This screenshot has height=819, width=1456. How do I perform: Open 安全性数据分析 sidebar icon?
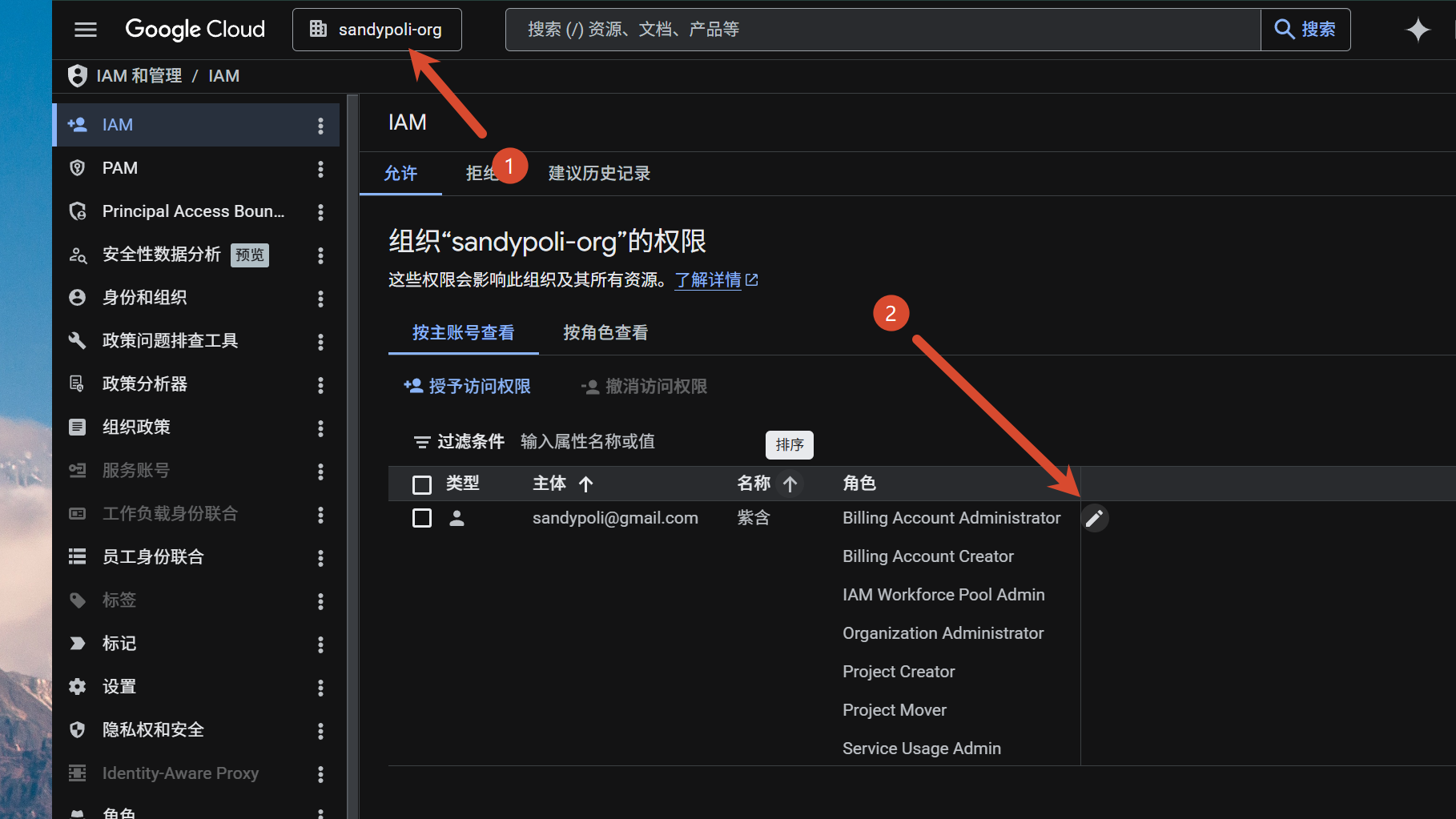click(78, 255)
